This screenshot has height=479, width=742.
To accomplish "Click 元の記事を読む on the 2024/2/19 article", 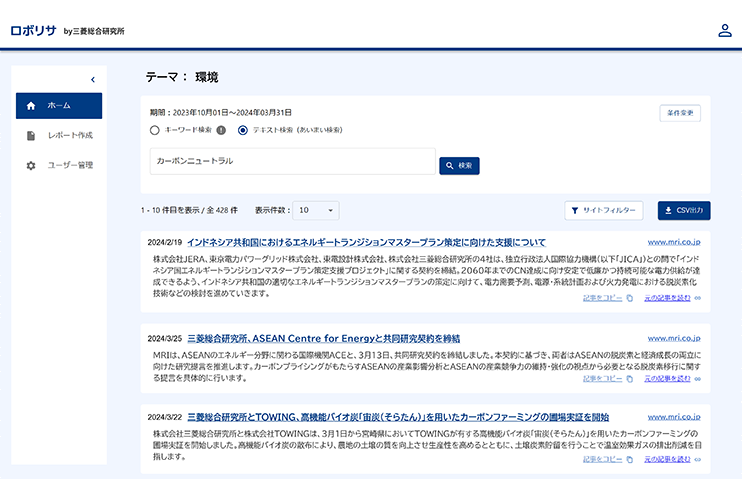I will [667, 298].
